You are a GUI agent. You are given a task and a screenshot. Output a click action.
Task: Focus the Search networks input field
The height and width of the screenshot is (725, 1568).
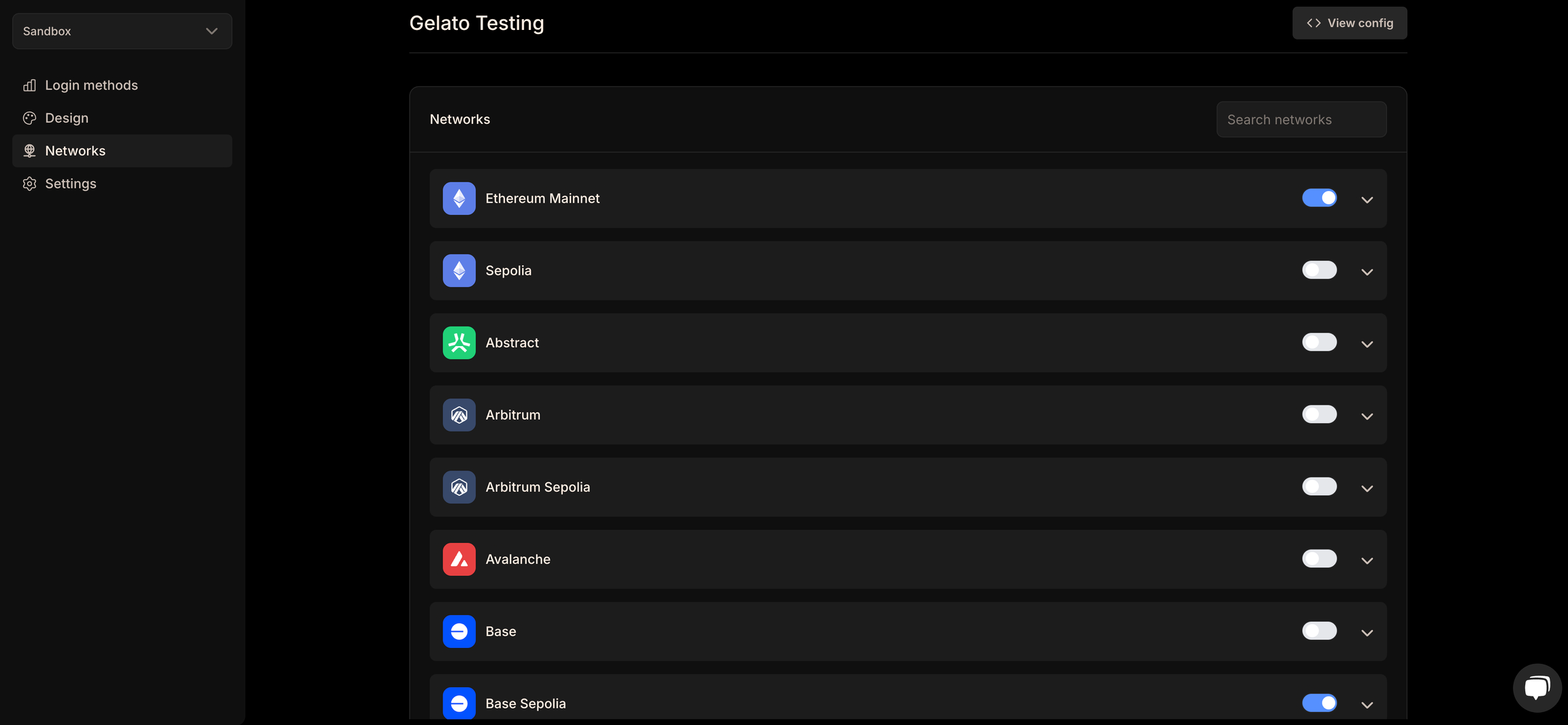click(1301, 120)
